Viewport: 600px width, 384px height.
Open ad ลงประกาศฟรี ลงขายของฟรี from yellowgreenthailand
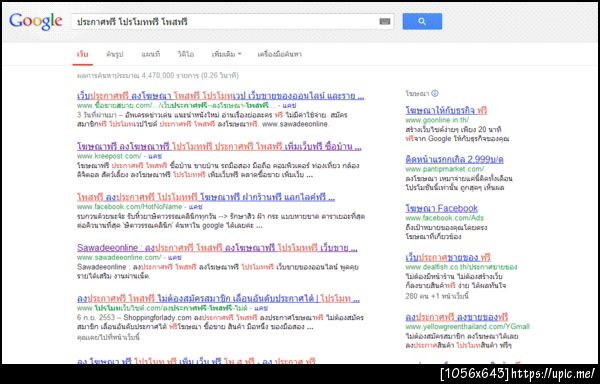coord(457,317)
